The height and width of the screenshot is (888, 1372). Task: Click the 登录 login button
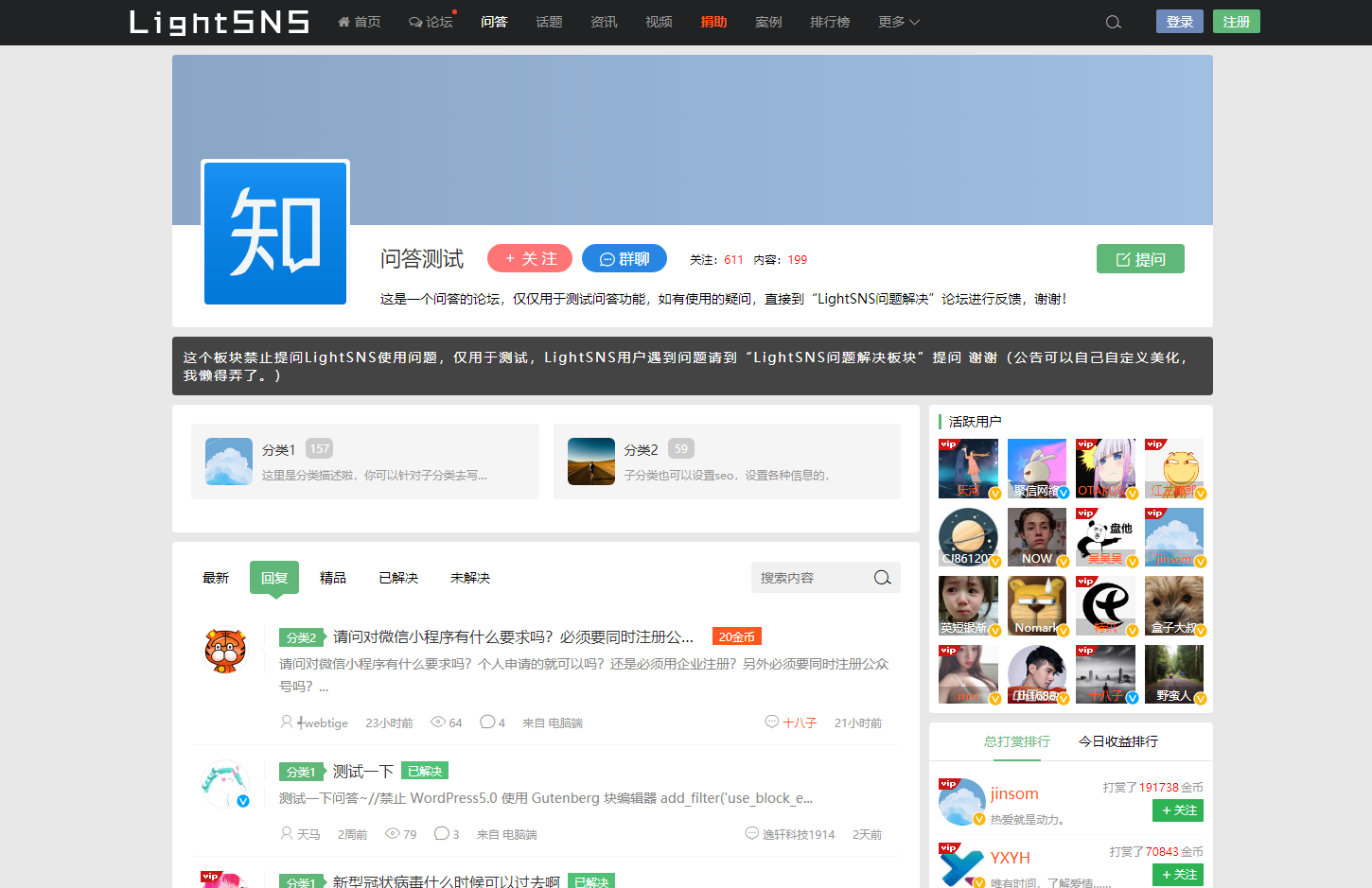tap(1180, 22)
